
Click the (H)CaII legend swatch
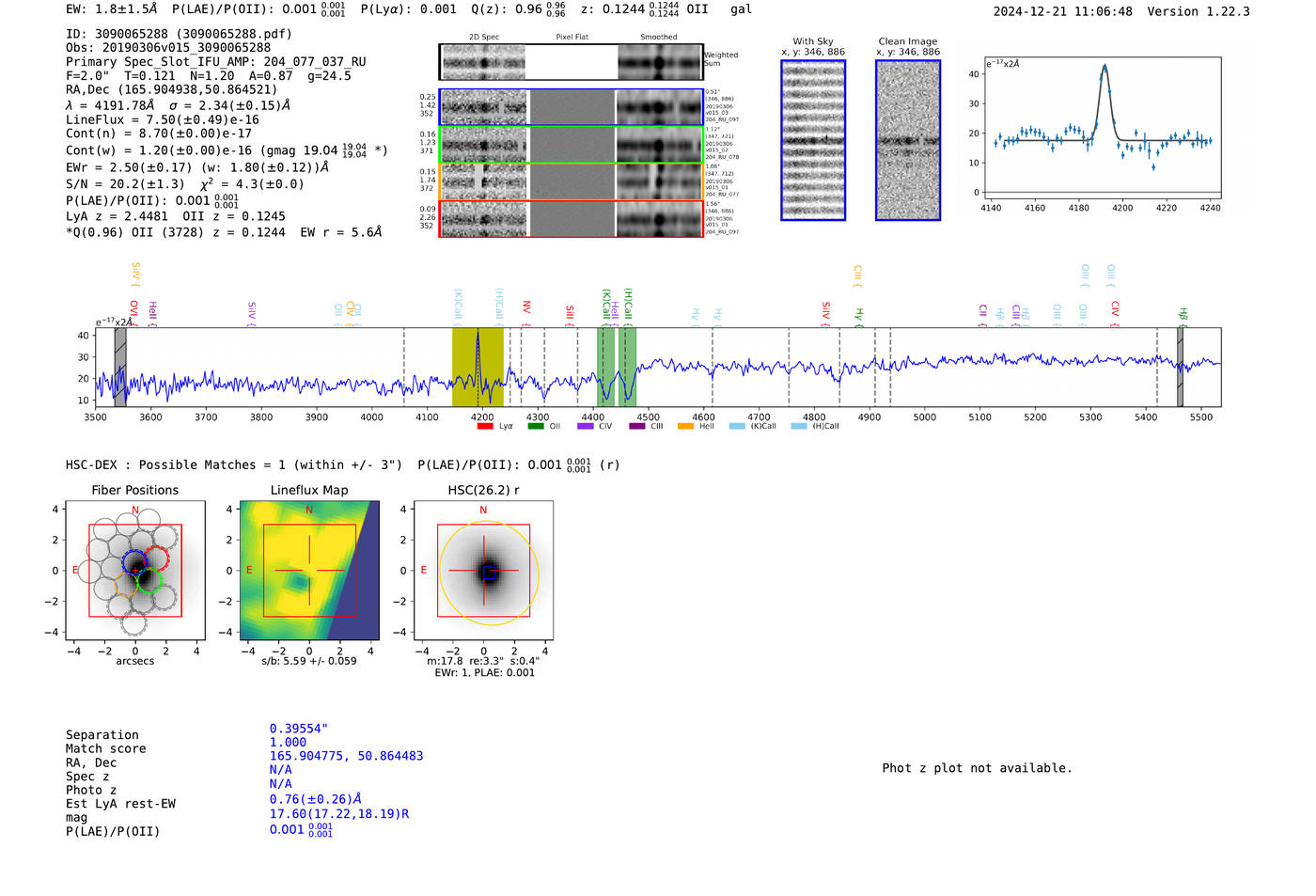click(799, 427)
